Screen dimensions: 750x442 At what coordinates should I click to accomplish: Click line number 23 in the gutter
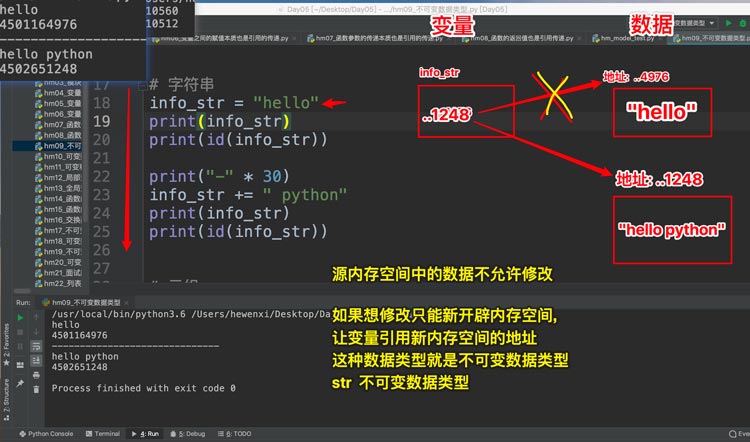coord(101,195)
